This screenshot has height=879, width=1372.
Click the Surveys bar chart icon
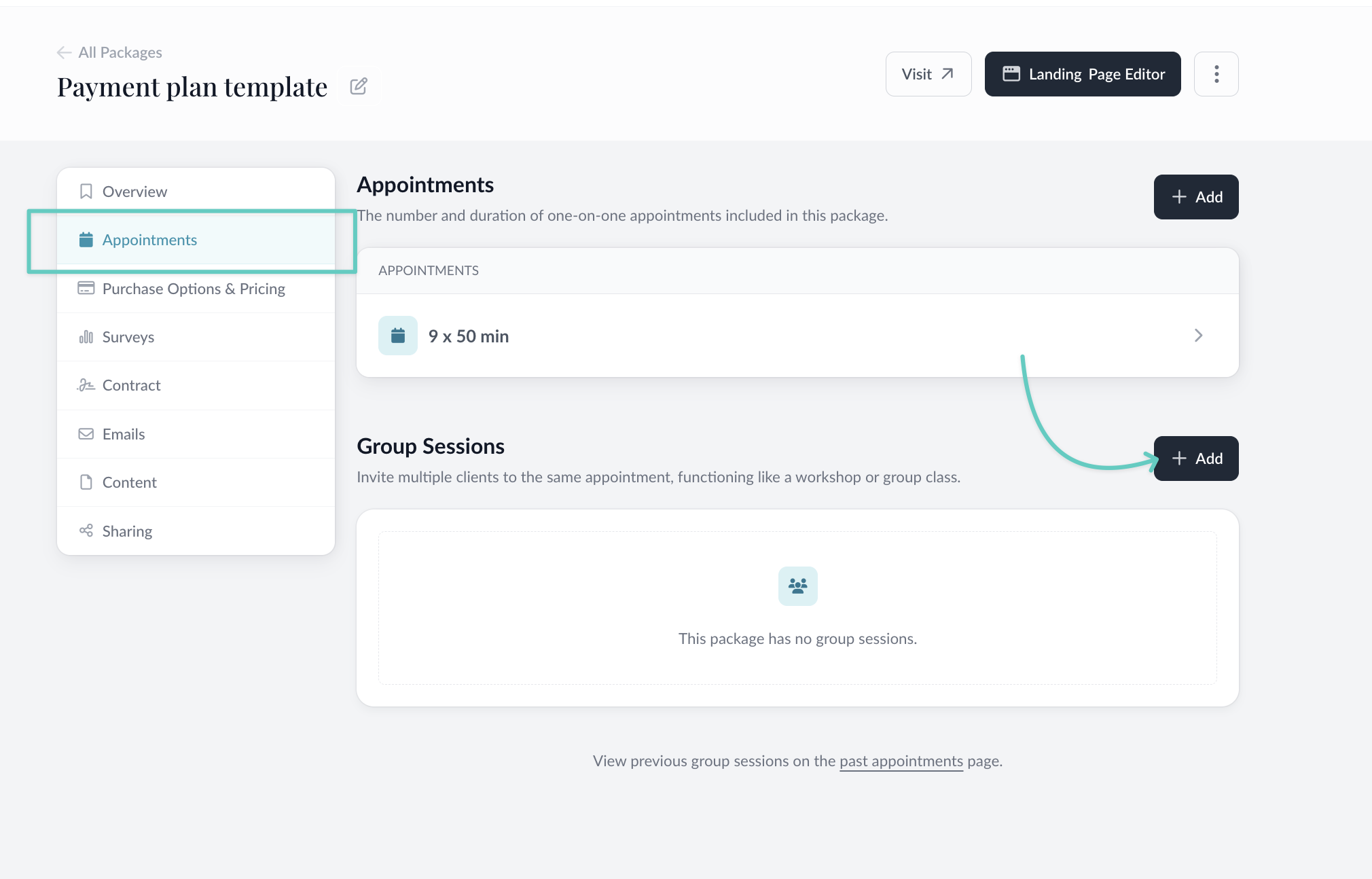86,337
